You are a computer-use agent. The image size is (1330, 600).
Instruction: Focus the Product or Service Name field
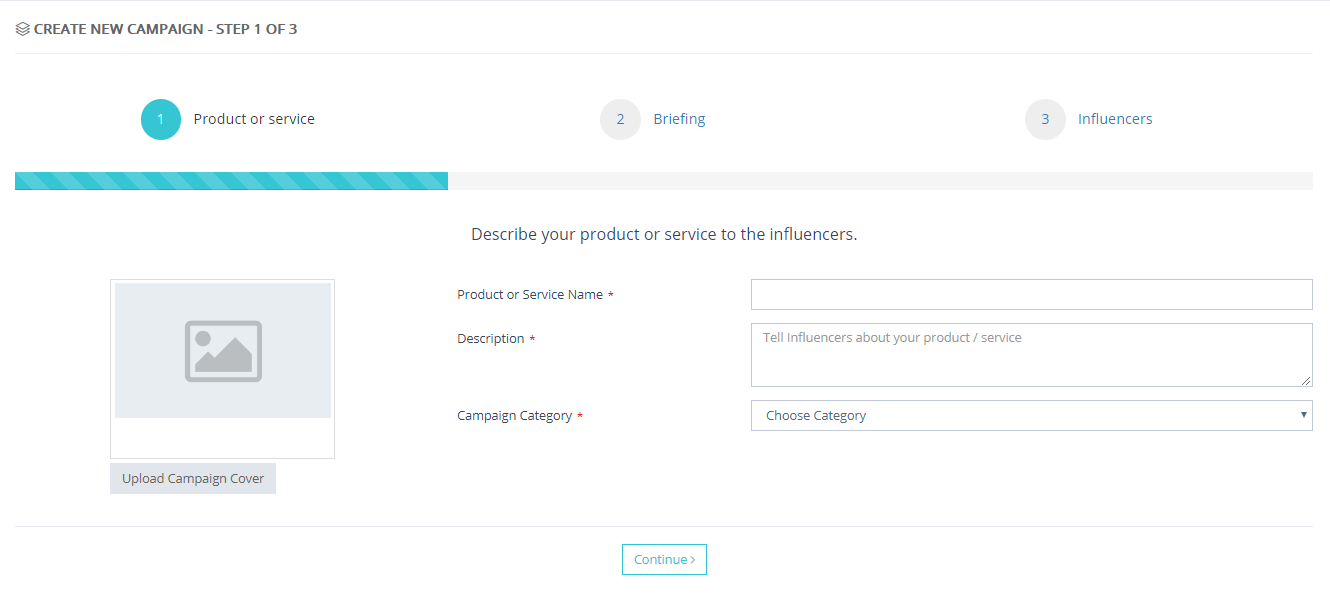(1031, 295)
